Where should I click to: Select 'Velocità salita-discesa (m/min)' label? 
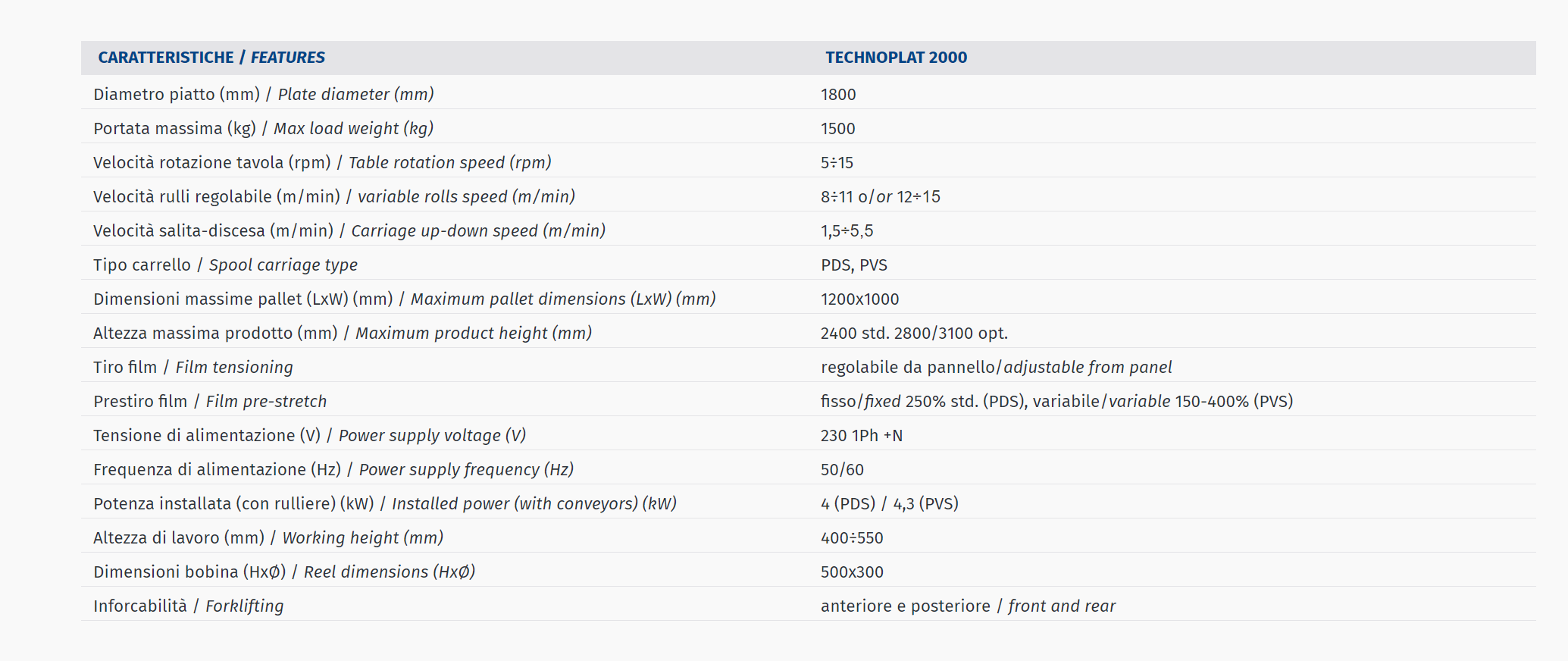[349, 231]
